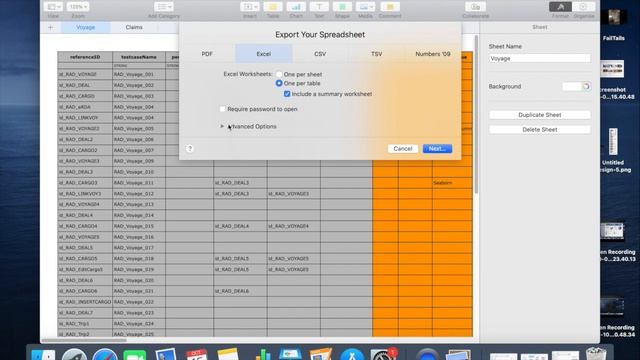640x360 pixels.
Task: Click the referenceID column header
Action: click(85, 57)
